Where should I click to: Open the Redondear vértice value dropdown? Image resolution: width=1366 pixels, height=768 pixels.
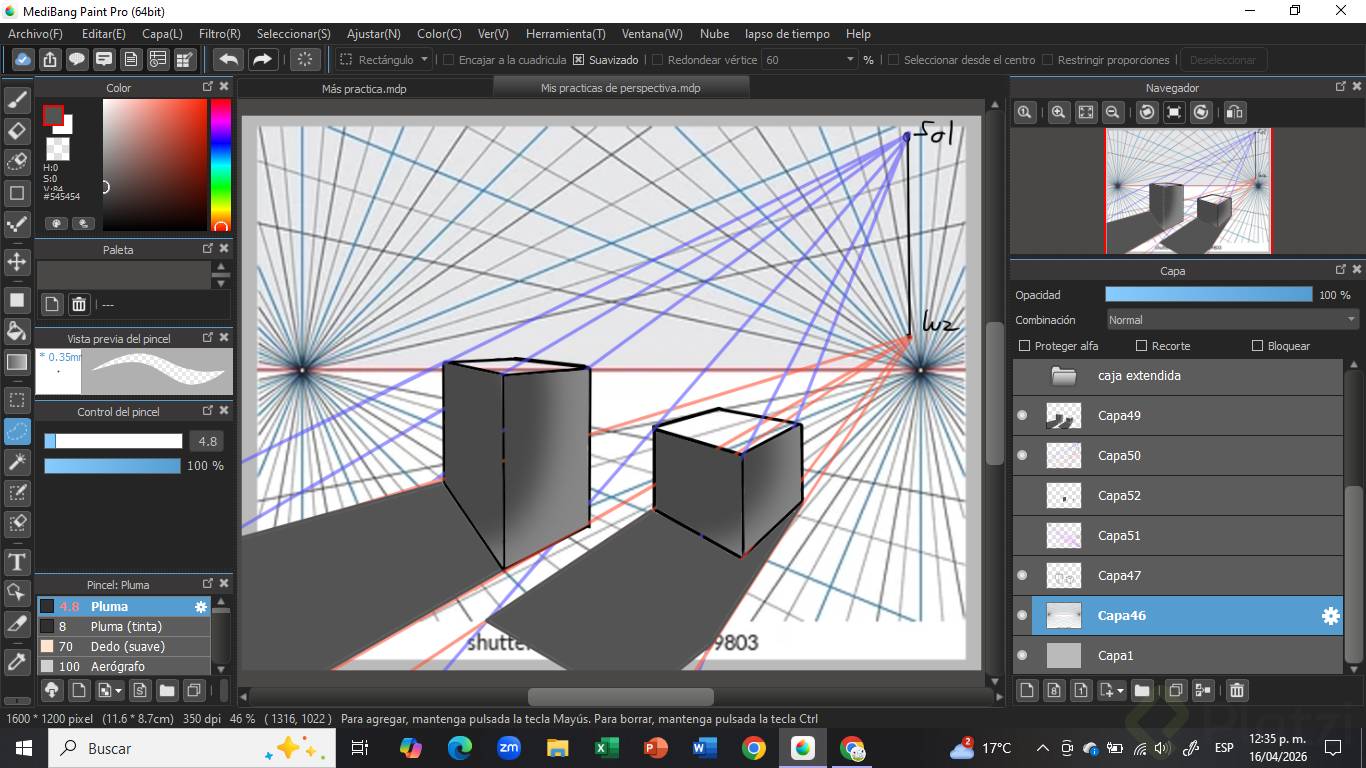click(x=851, y=60)
